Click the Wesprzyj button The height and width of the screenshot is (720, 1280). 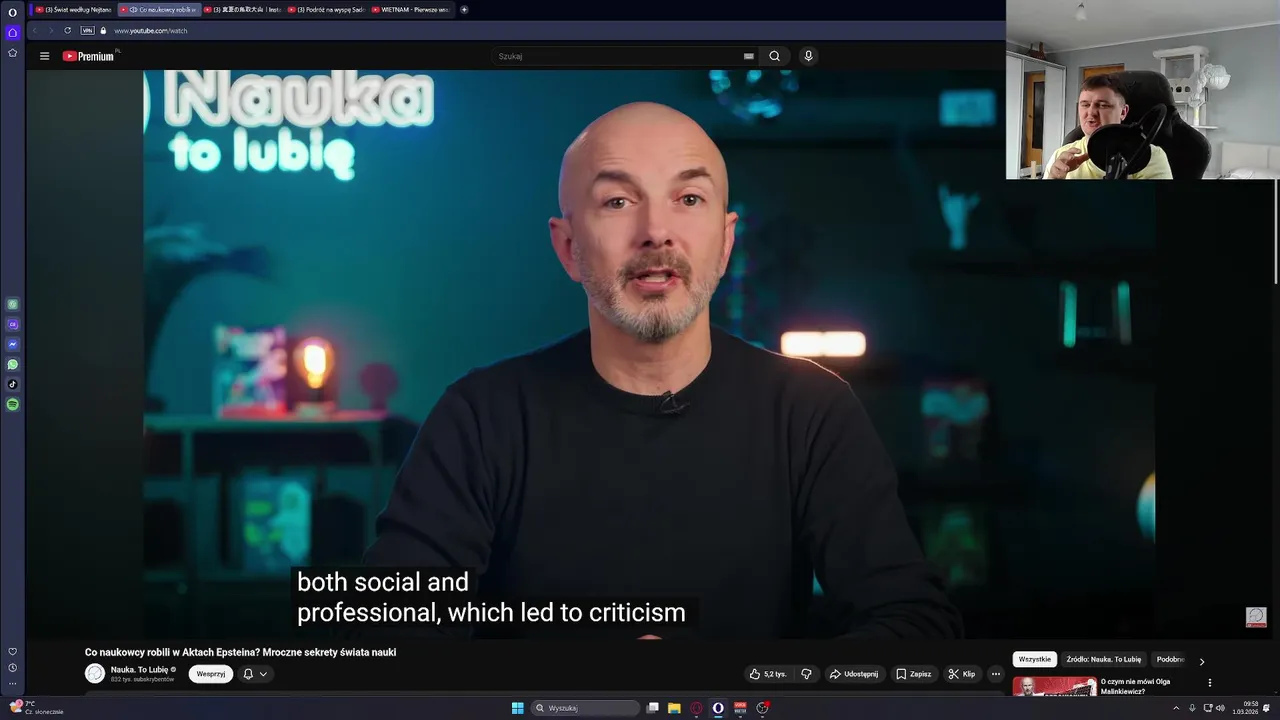211,674
